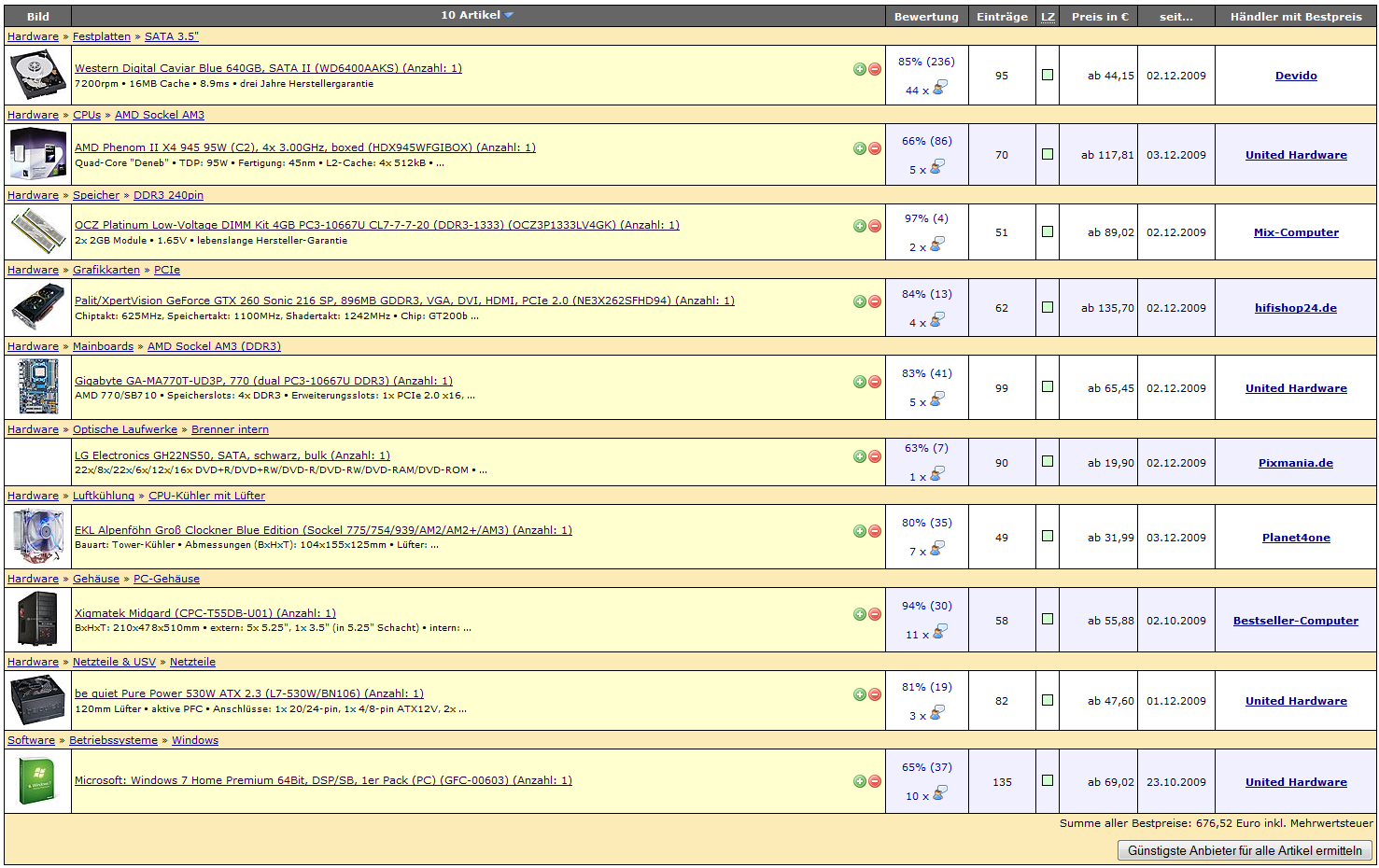Click red minus for OCZ Platinum DIMM Kit
The height and width of the screenshot is (868, 1379).
click(875, 226)
